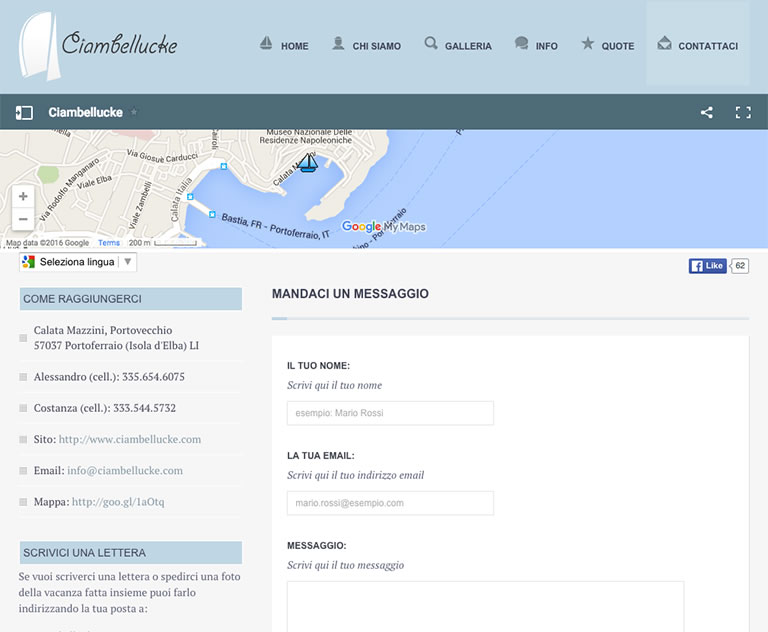Click the star icon beside QUOTE
Image resolution: width=768 pixels, height=632 pixels.
pos(588,43)
